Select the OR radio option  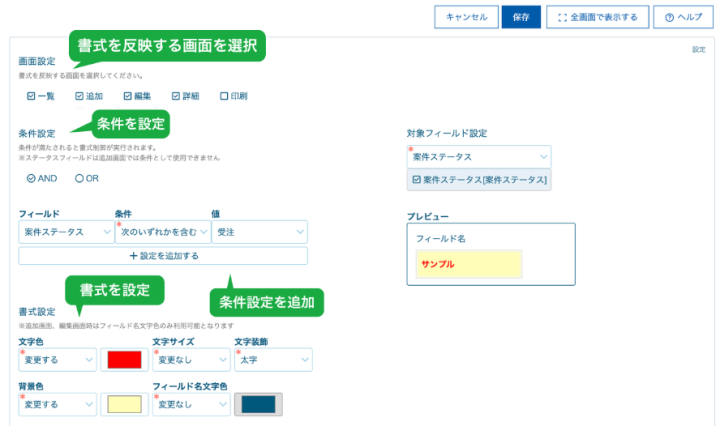pos(79,178)
